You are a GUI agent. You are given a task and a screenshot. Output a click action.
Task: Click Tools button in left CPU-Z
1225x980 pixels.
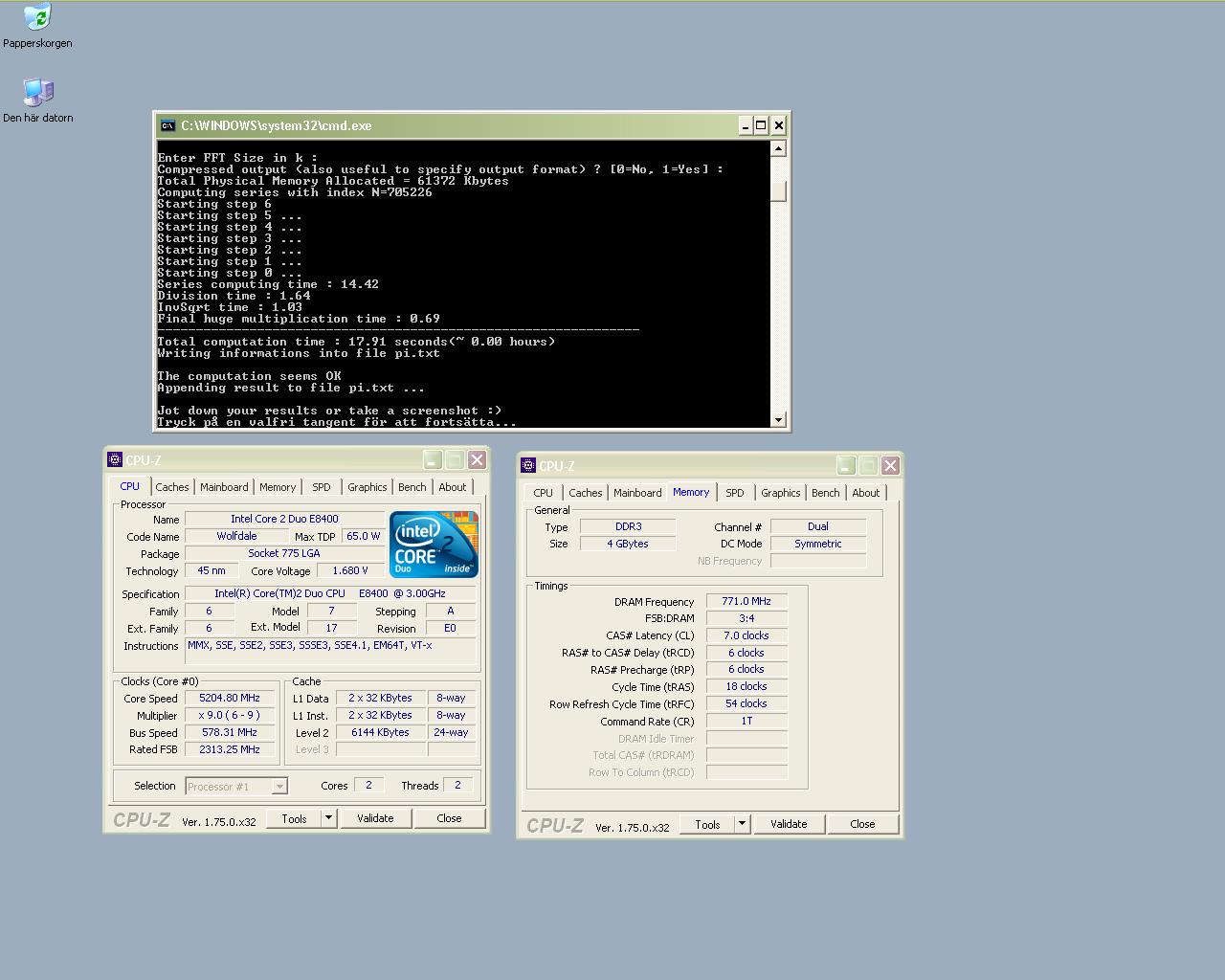point(294,818)
